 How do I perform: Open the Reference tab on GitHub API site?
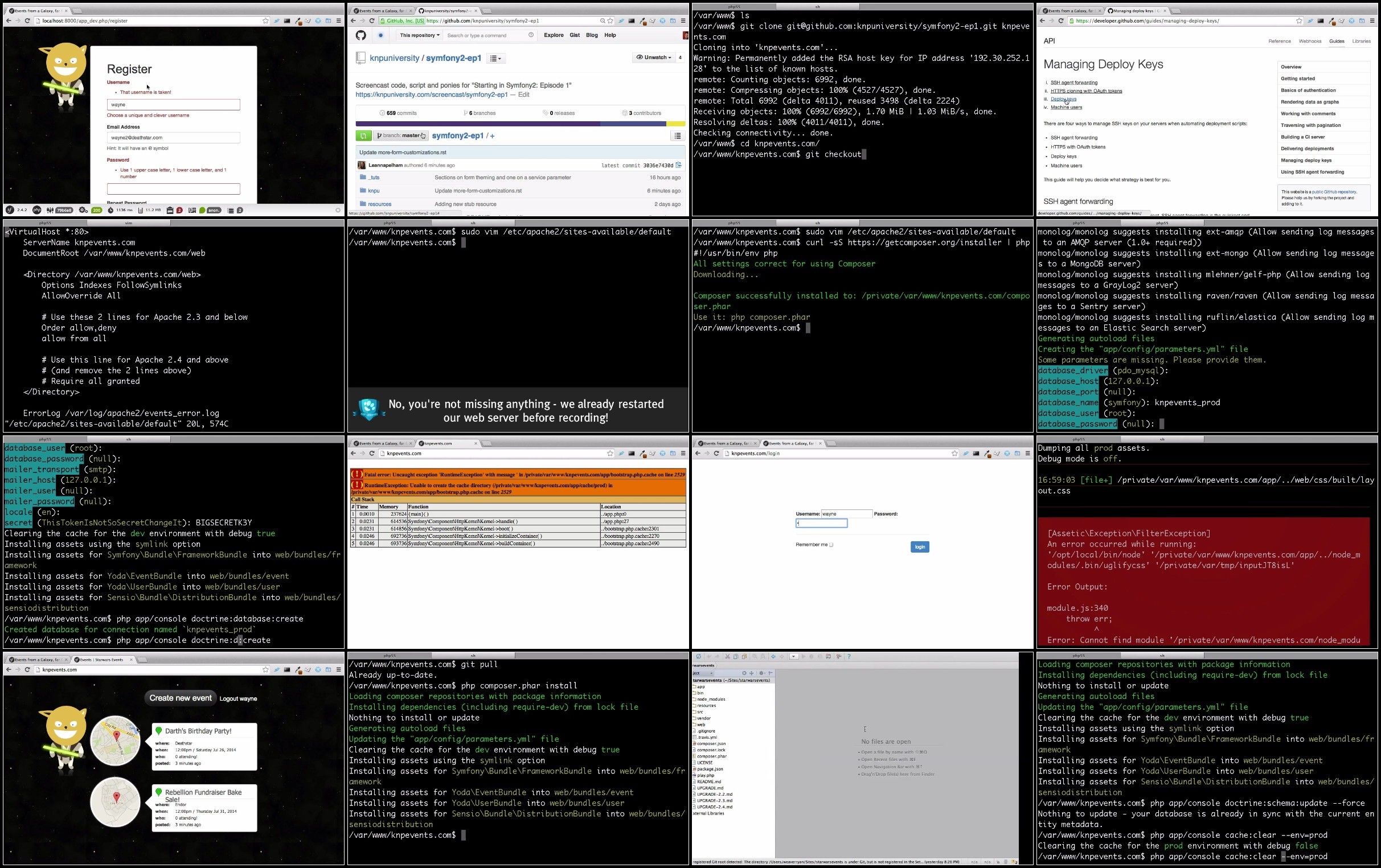coord(1280,42)
